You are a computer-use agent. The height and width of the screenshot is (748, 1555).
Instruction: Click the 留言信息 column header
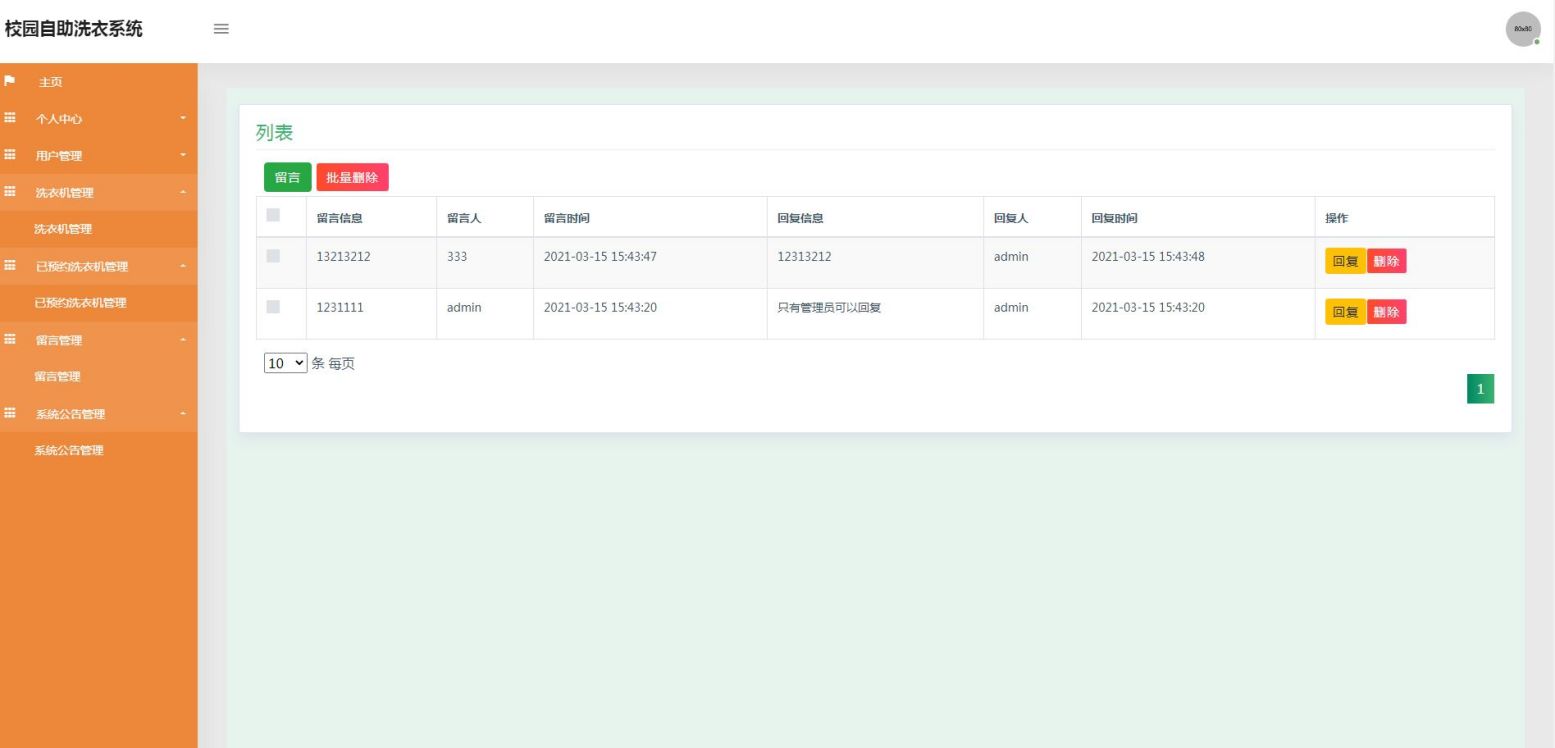pyautogui.click(x=339, y=218)
